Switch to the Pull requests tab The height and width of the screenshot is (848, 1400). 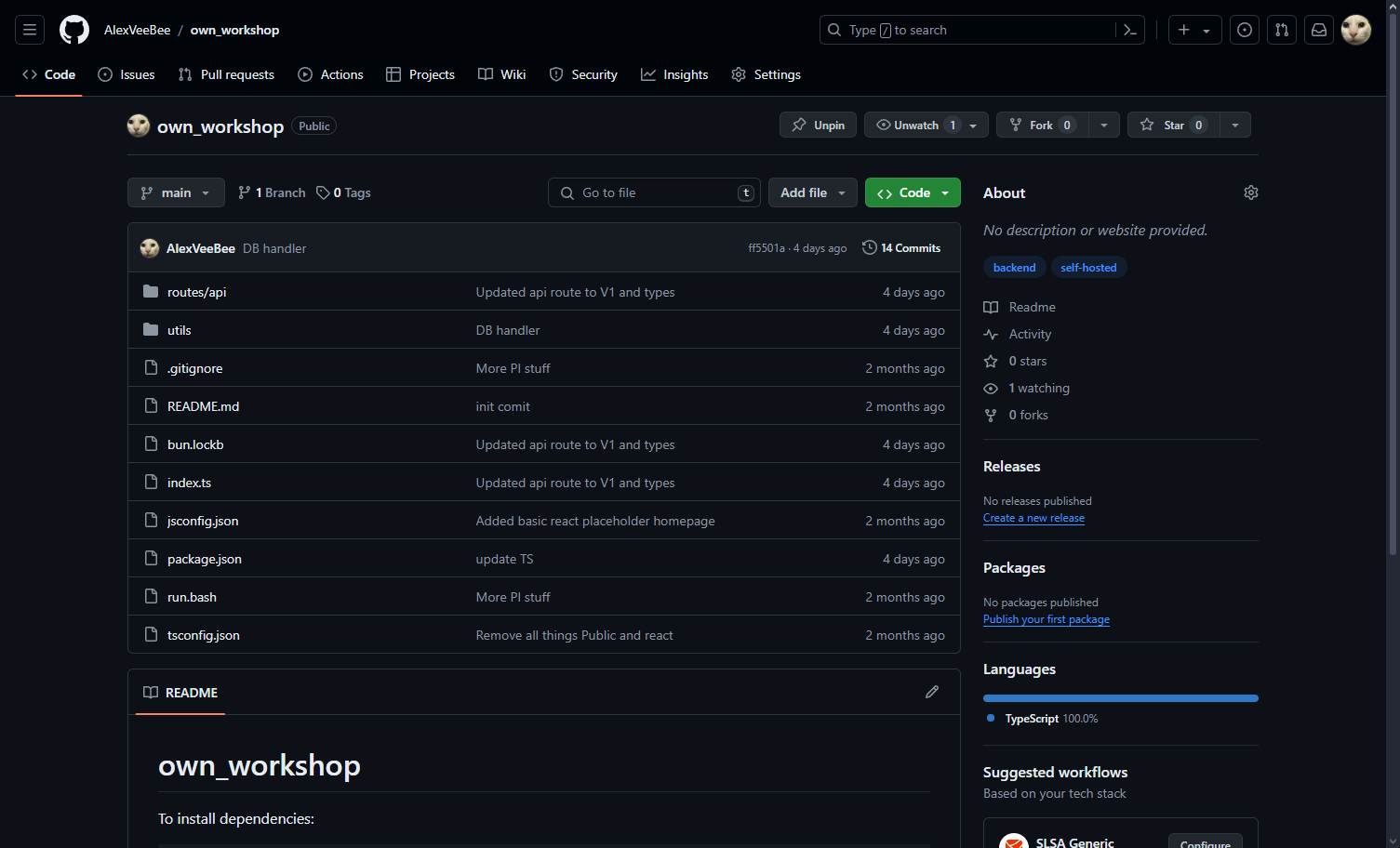[x=226, y=74]
